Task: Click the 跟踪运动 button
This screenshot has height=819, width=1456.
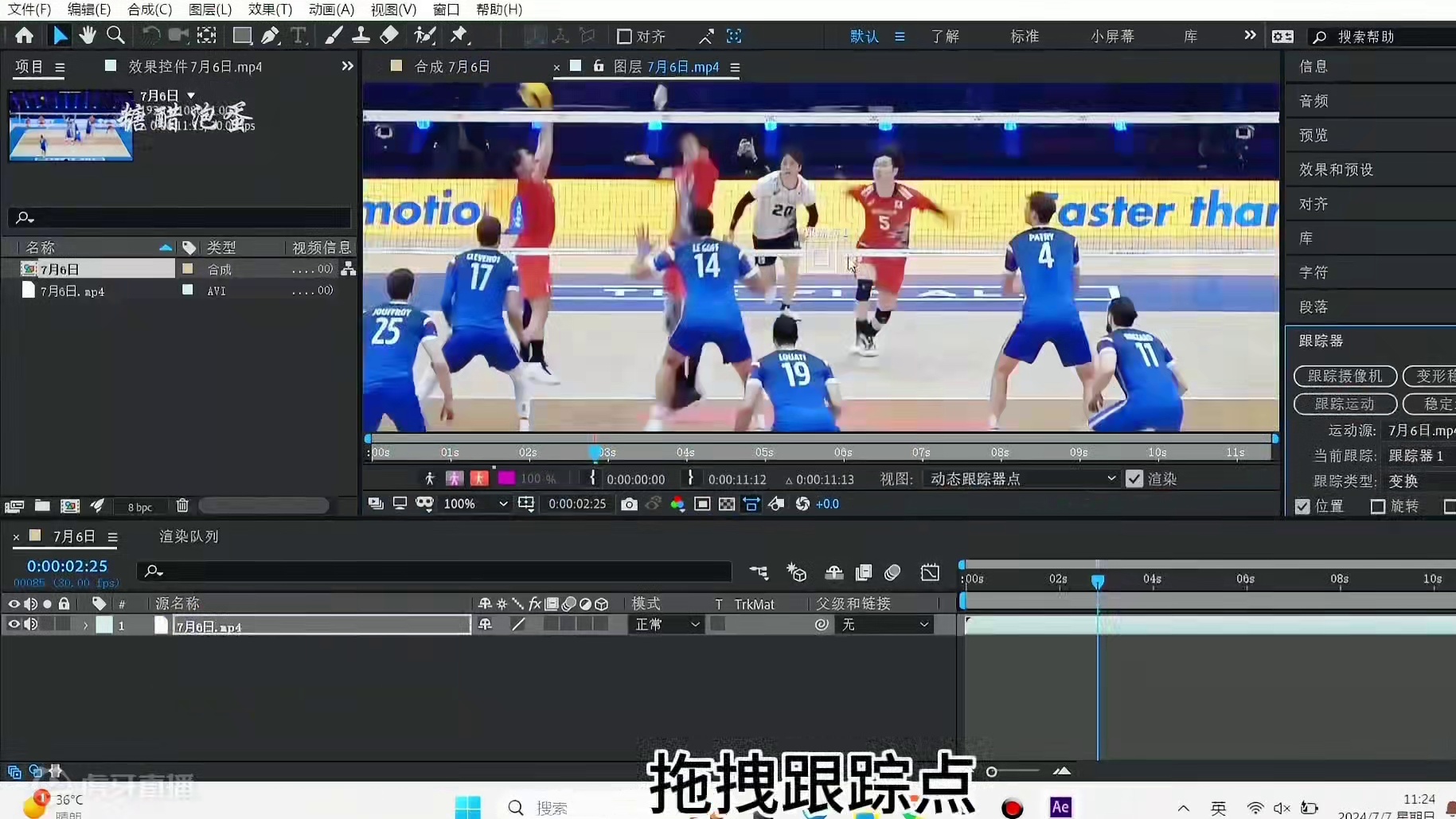Action: (x=1345, y=404)
